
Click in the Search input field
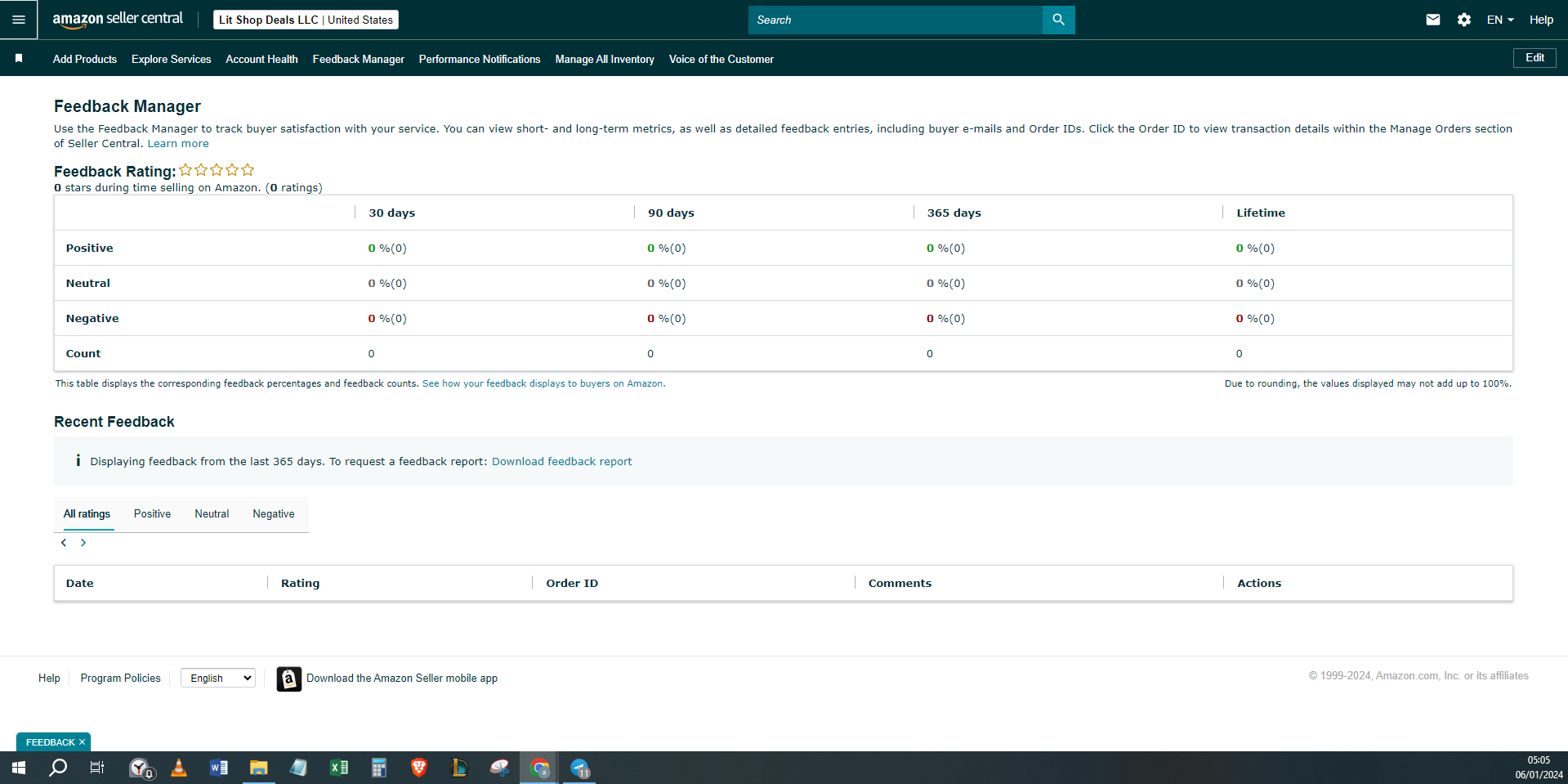pos(896,20)
